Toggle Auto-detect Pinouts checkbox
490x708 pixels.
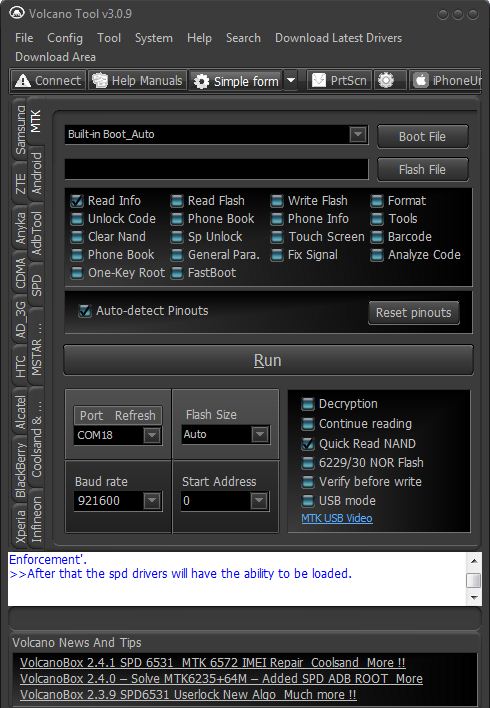(84, 311)
